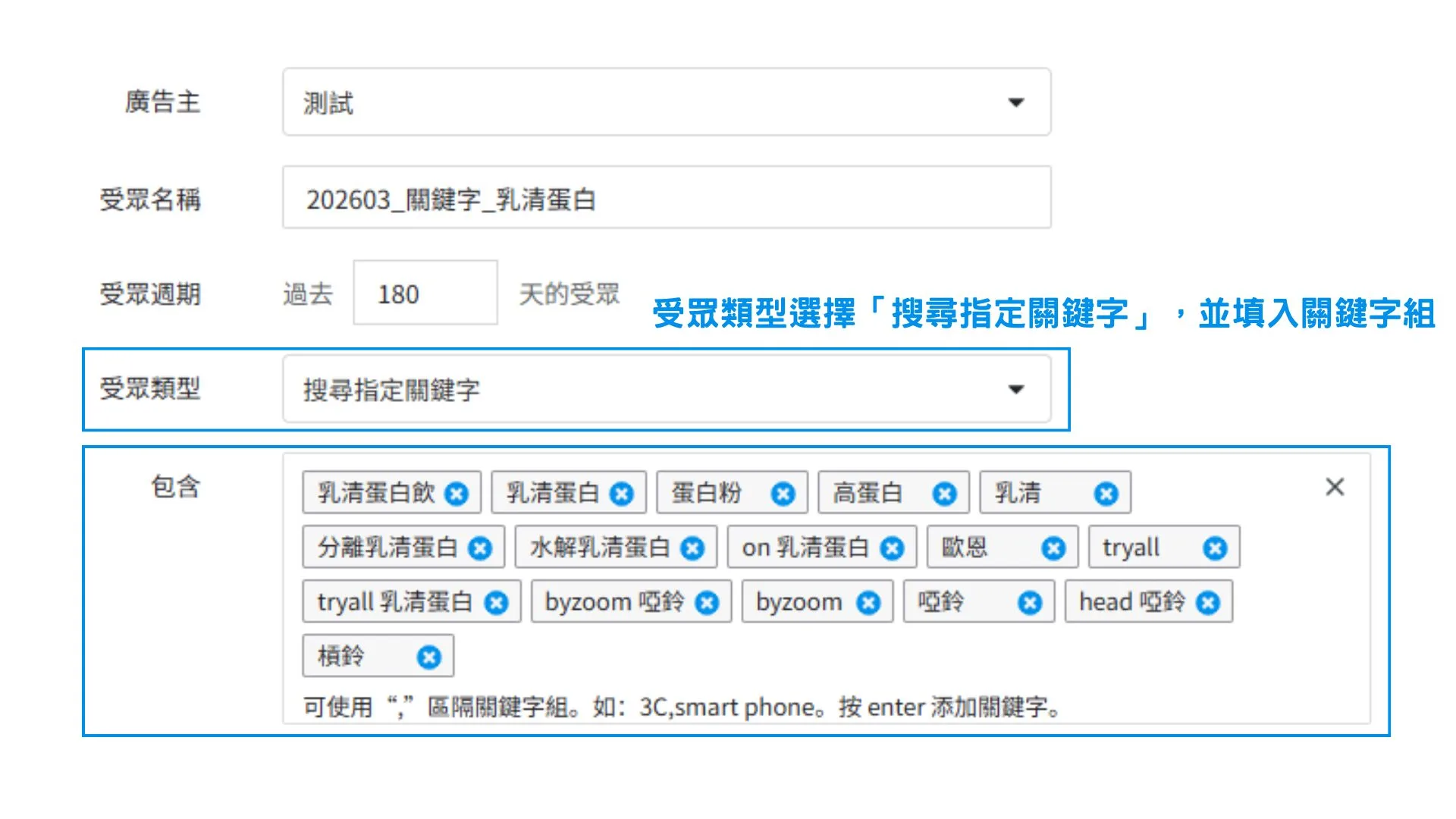
Task: Click the 180 days audience period field
Action: (425, 293)
